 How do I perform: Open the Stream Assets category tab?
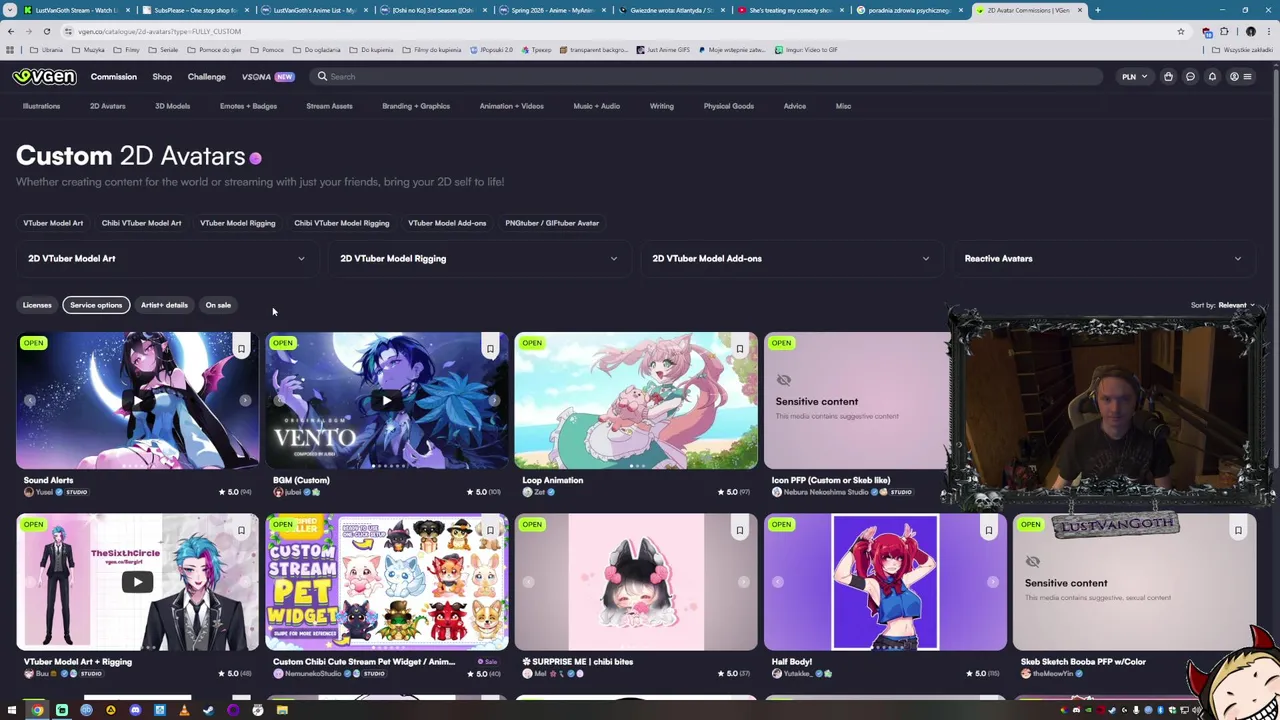click(329, 106)
